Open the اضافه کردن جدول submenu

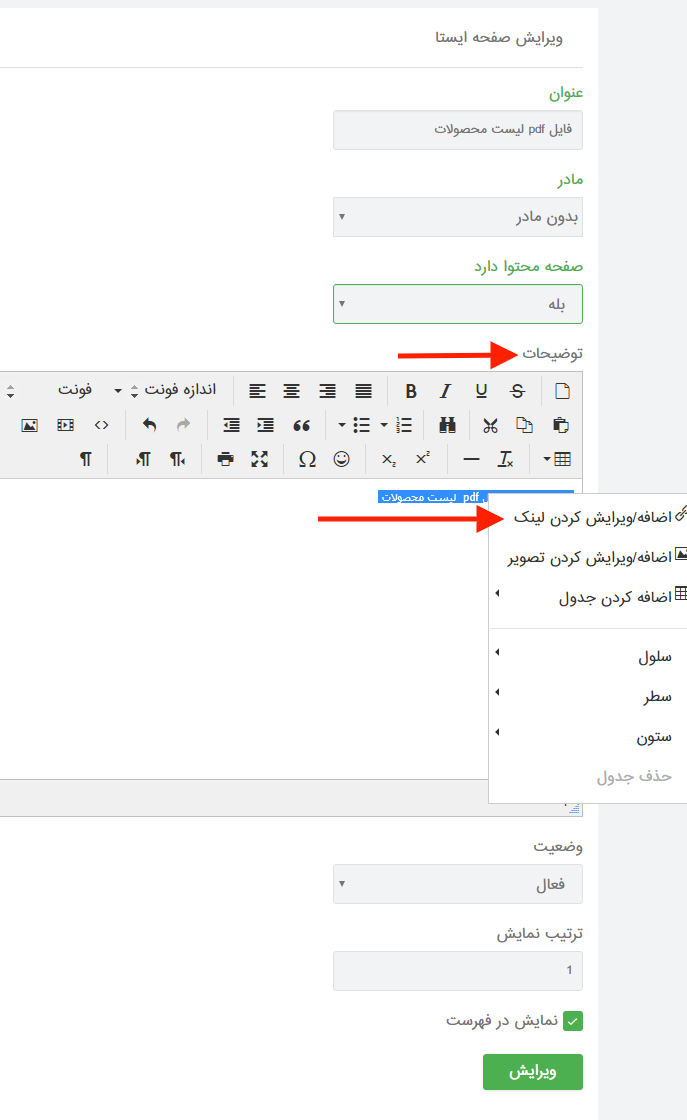point(588,597)
